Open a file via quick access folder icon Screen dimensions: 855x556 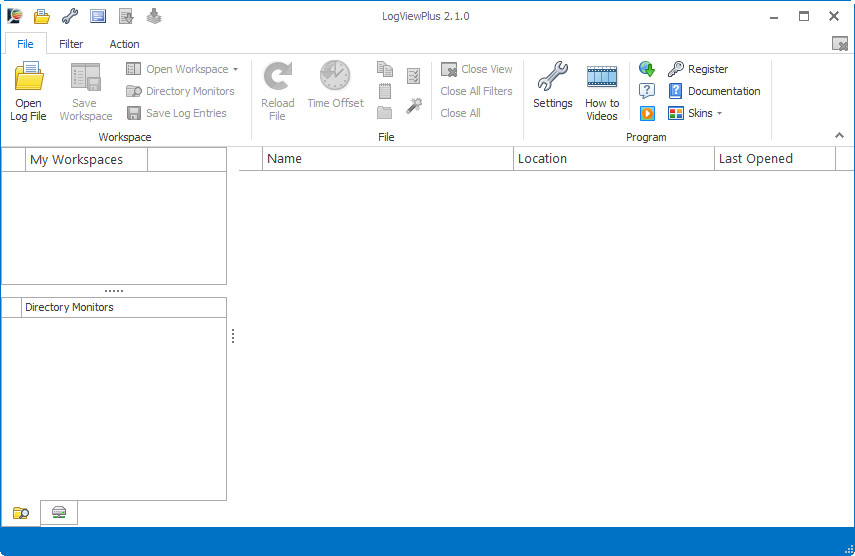41,16
